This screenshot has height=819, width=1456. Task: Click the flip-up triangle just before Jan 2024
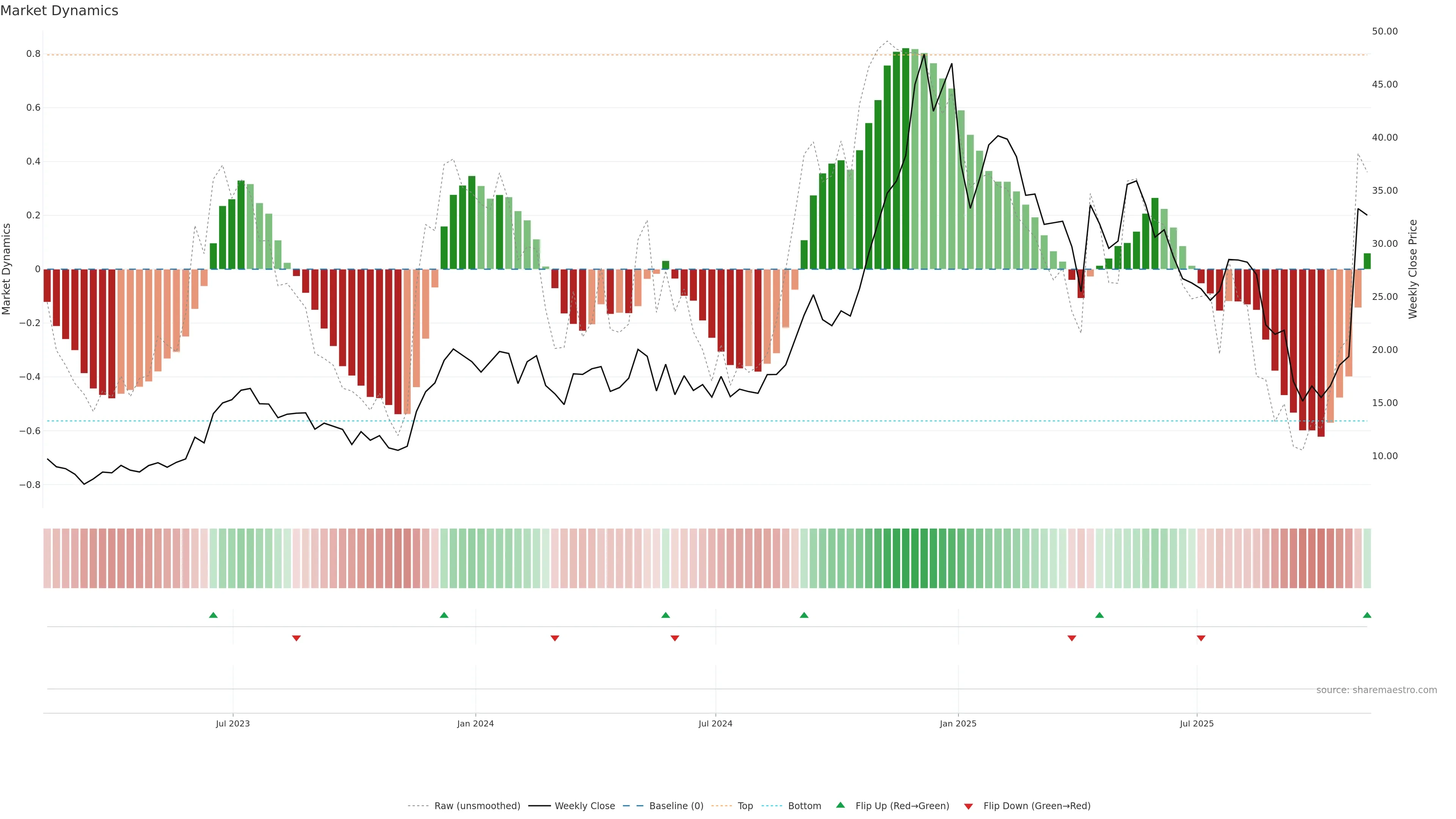(444, 615)
